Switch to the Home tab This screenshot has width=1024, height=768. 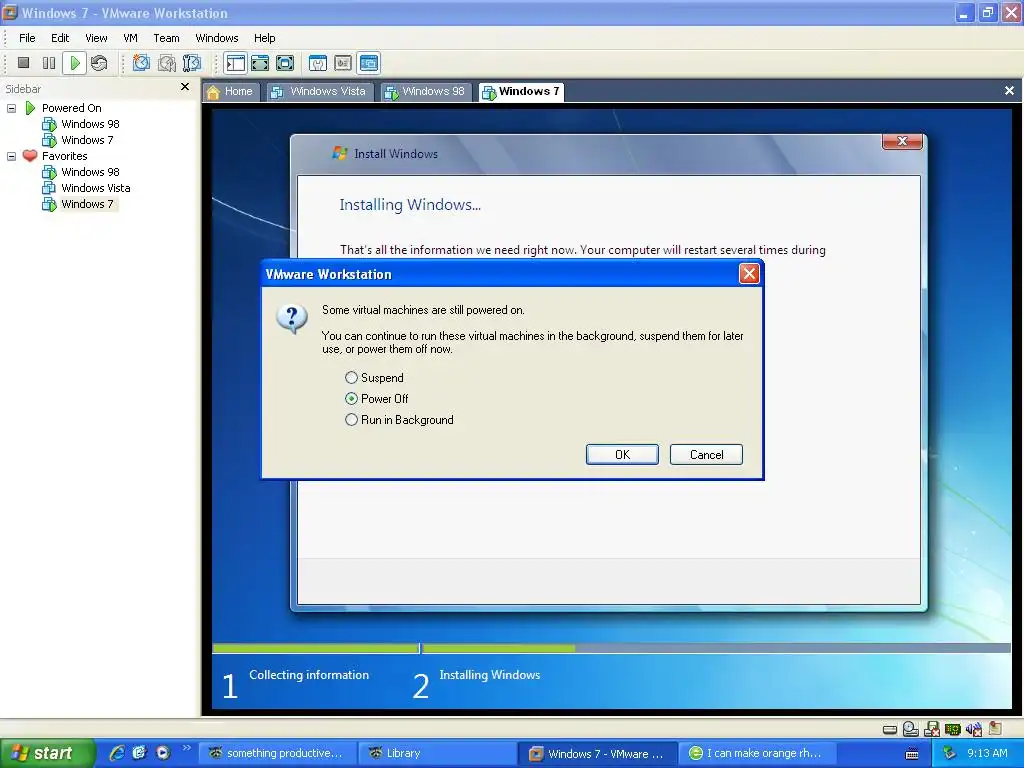pyautogui.click(x=231, y=91)
